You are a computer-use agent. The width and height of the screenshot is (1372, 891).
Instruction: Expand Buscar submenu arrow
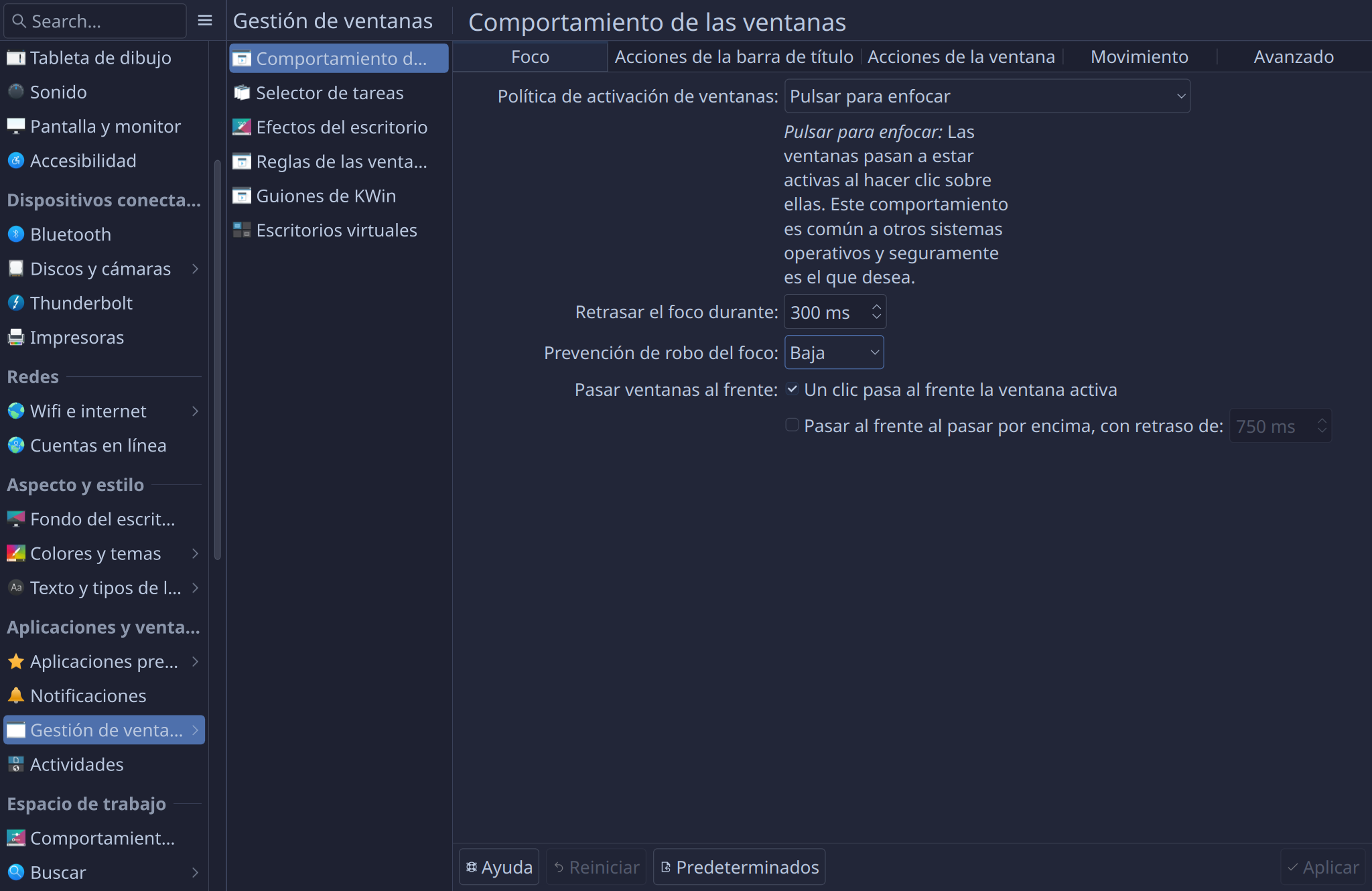pyautogui.click(x=195, y=872)
